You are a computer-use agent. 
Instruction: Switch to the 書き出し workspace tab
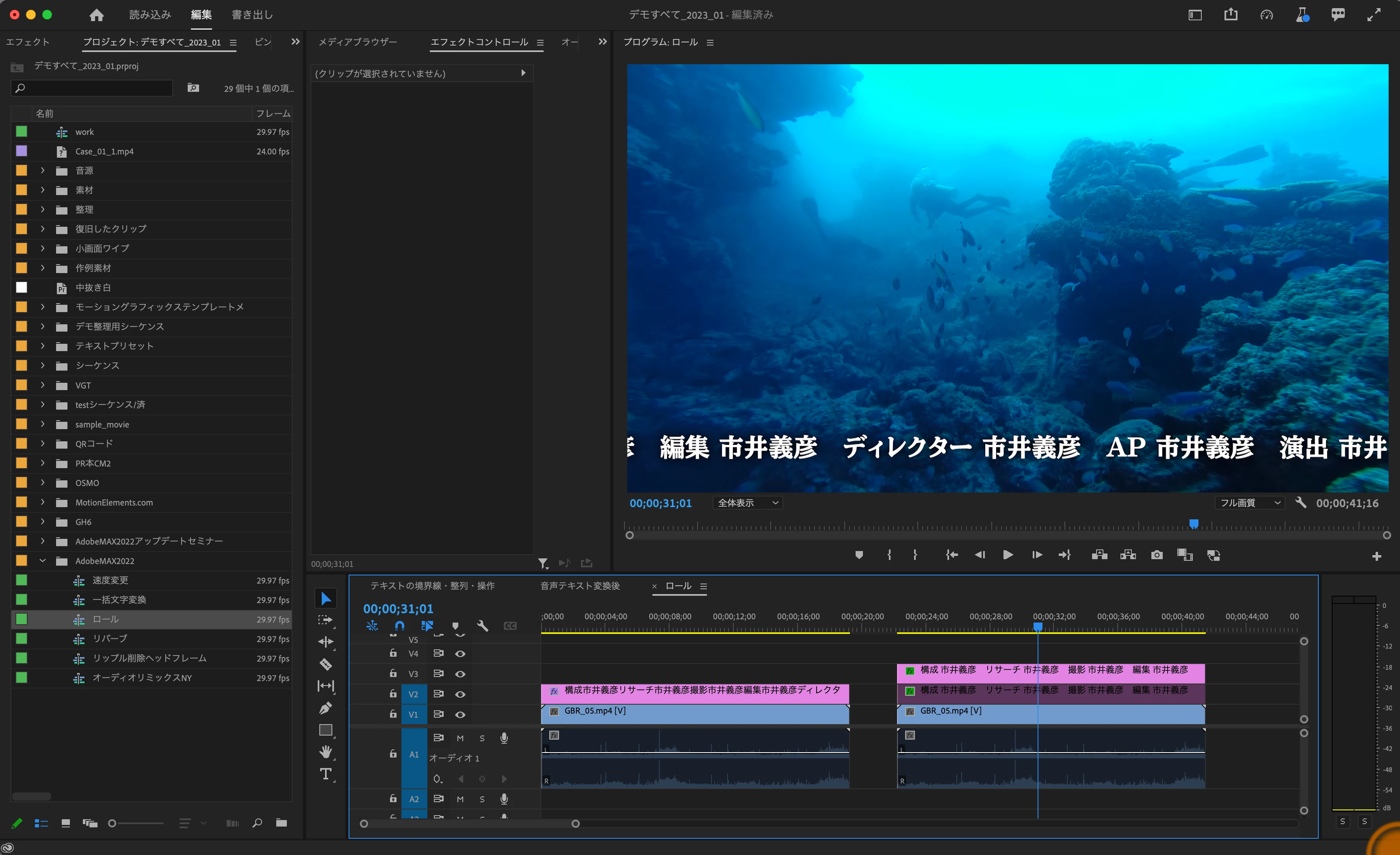(252, 15)
